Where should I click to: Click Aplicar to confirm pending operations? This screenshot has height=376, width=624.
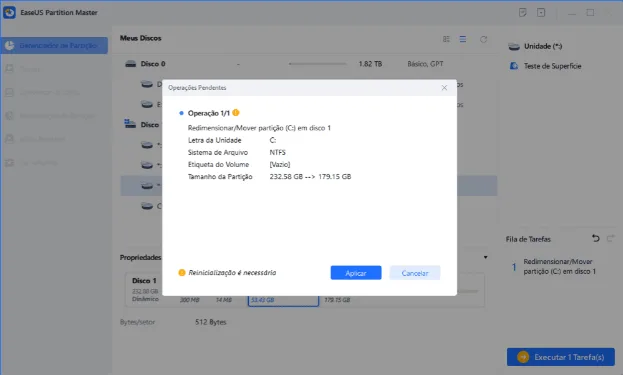356,273
